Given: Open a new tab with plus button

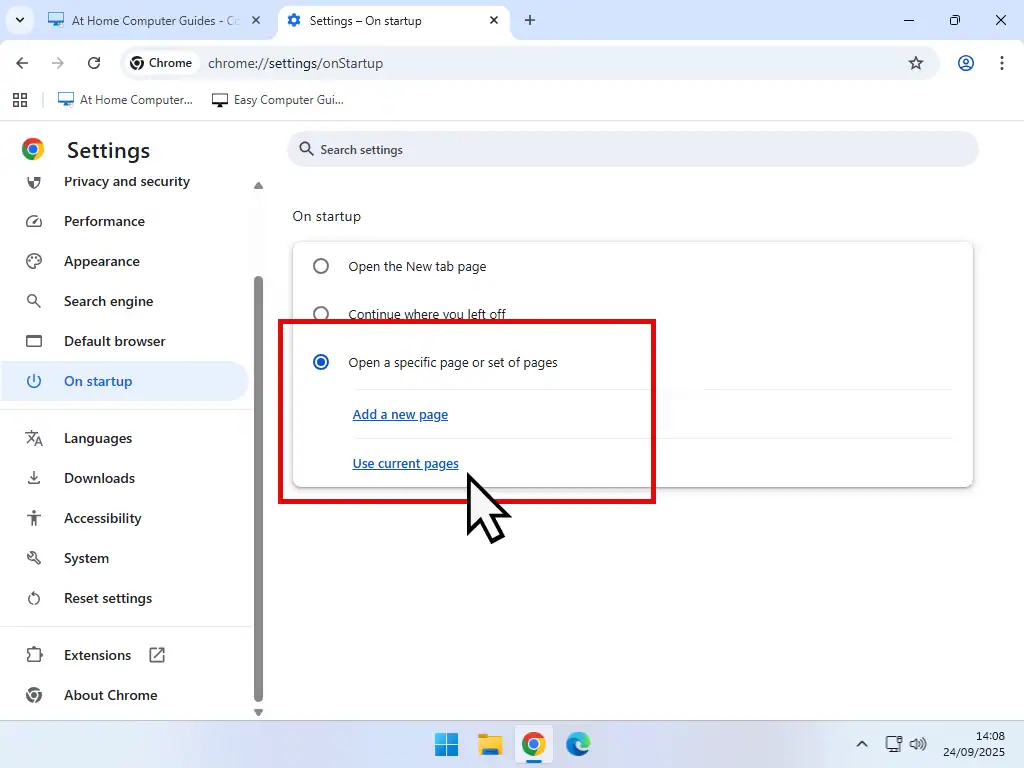Looking at the screenshot, I should [x=530, y=20].
